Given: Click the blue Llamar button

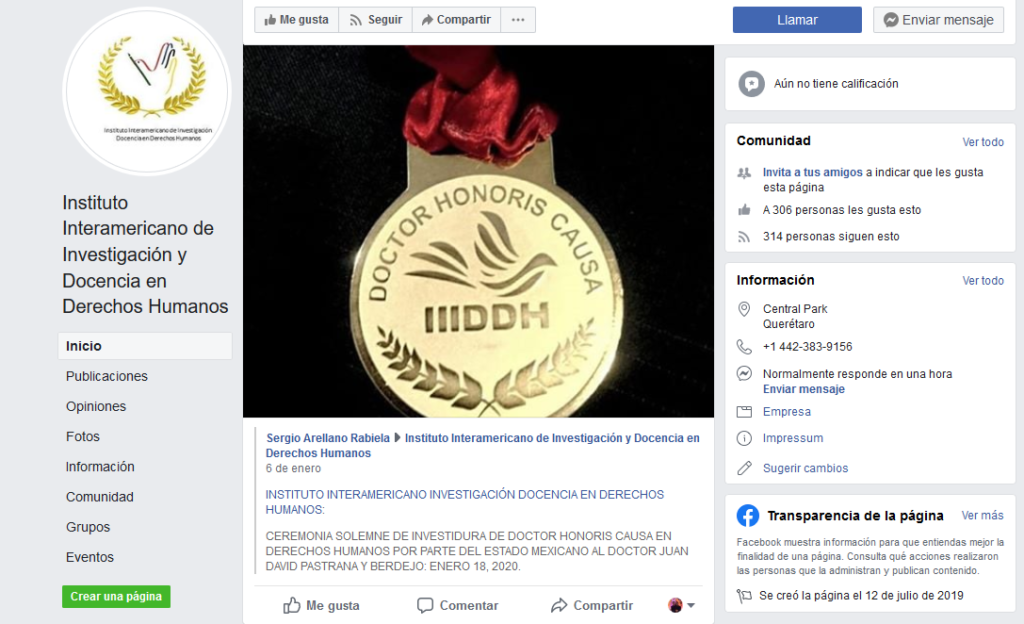Looking at the screenshot, I should (x=797, y=20).
